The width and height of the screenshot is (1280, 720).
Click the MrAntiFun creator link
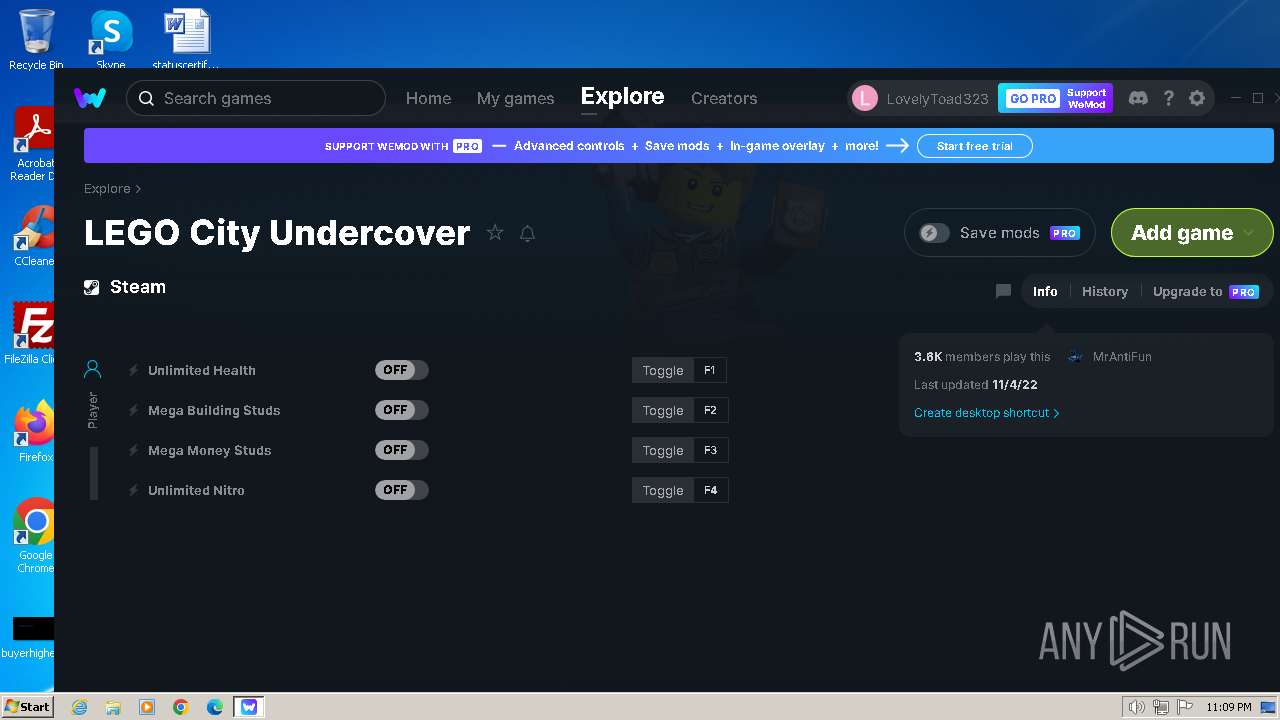click(1122, 356)
